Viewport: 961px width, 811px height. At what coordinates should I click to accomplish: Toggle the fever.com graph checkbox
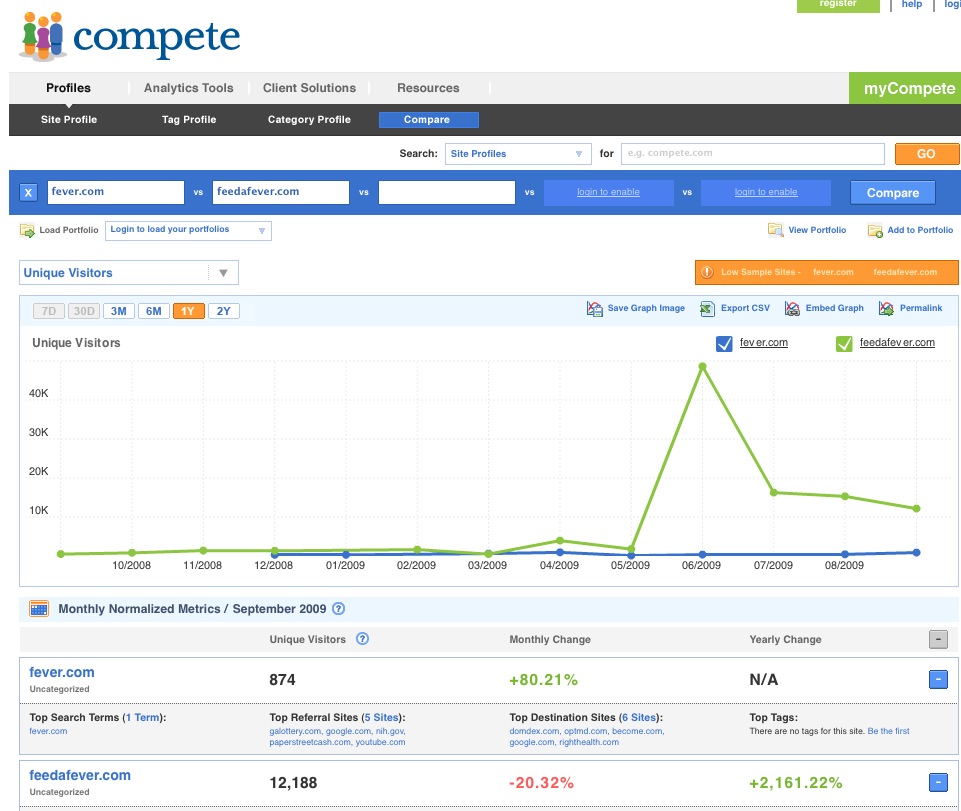(x=724, y=343)
